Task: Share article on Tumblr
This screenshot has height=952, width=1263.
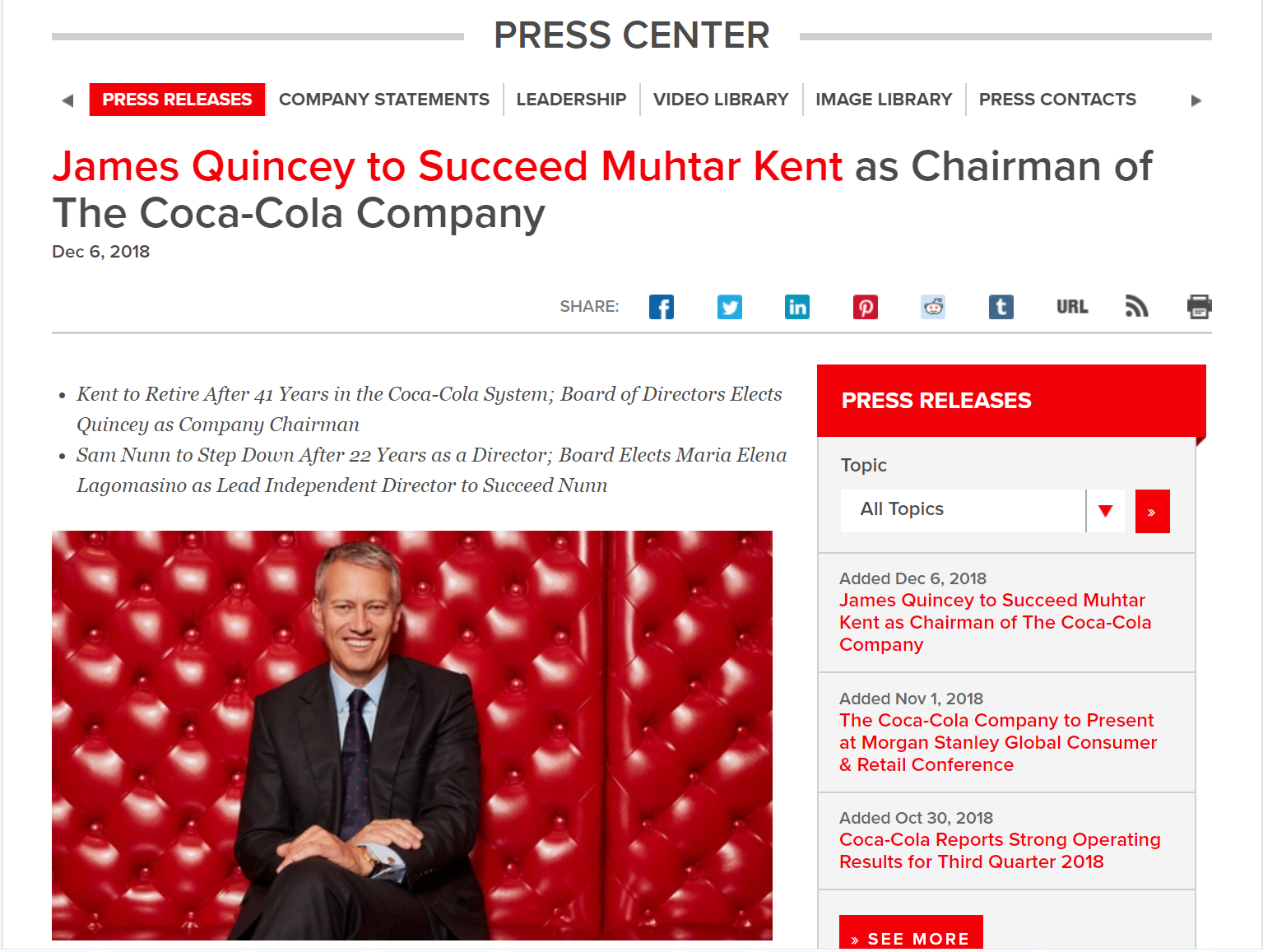Action: 1001,307
